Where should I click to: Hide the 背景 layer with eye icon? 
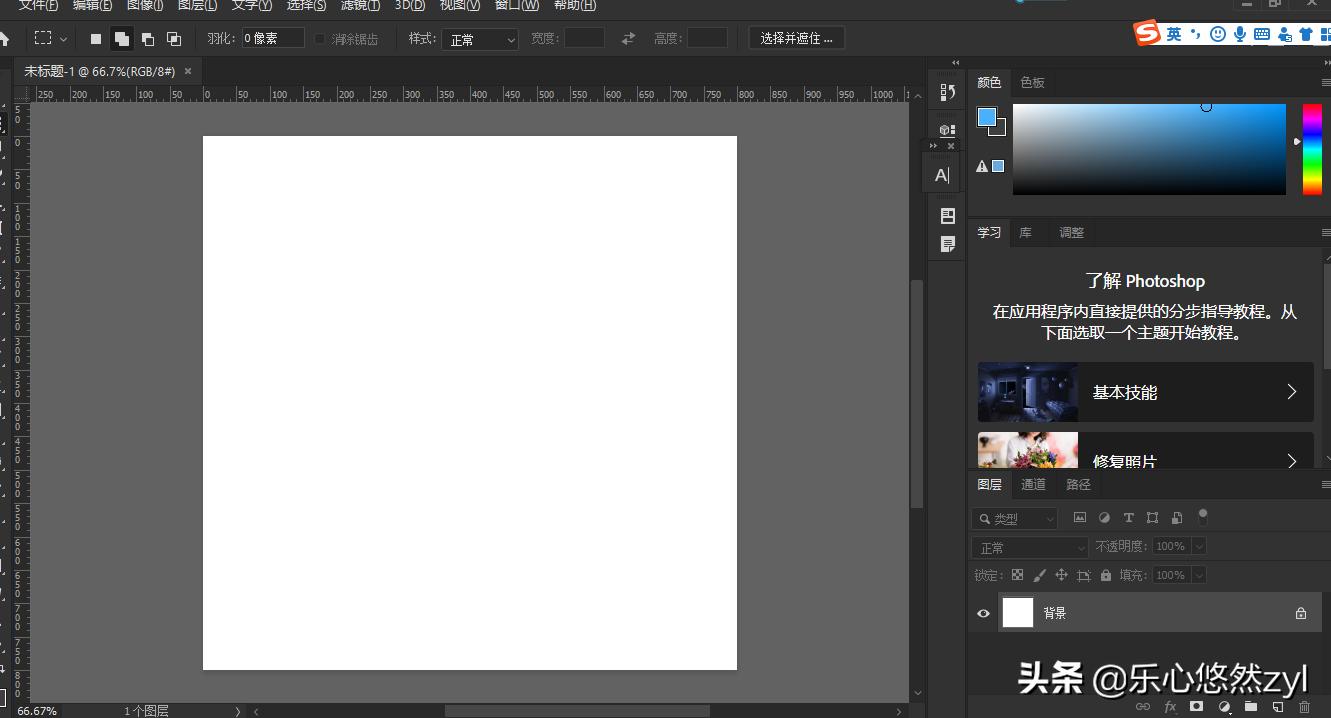(x=983, y=613)
